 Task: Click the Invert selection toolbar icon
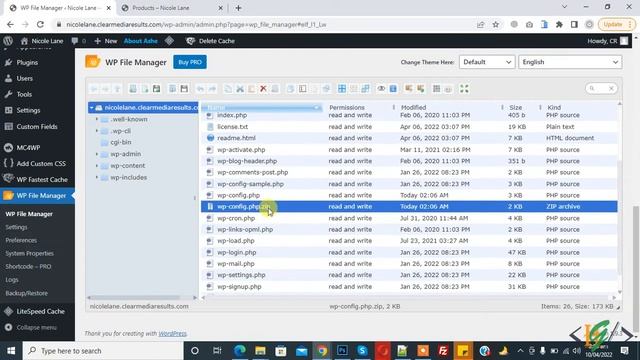click(x=365, y=89)
